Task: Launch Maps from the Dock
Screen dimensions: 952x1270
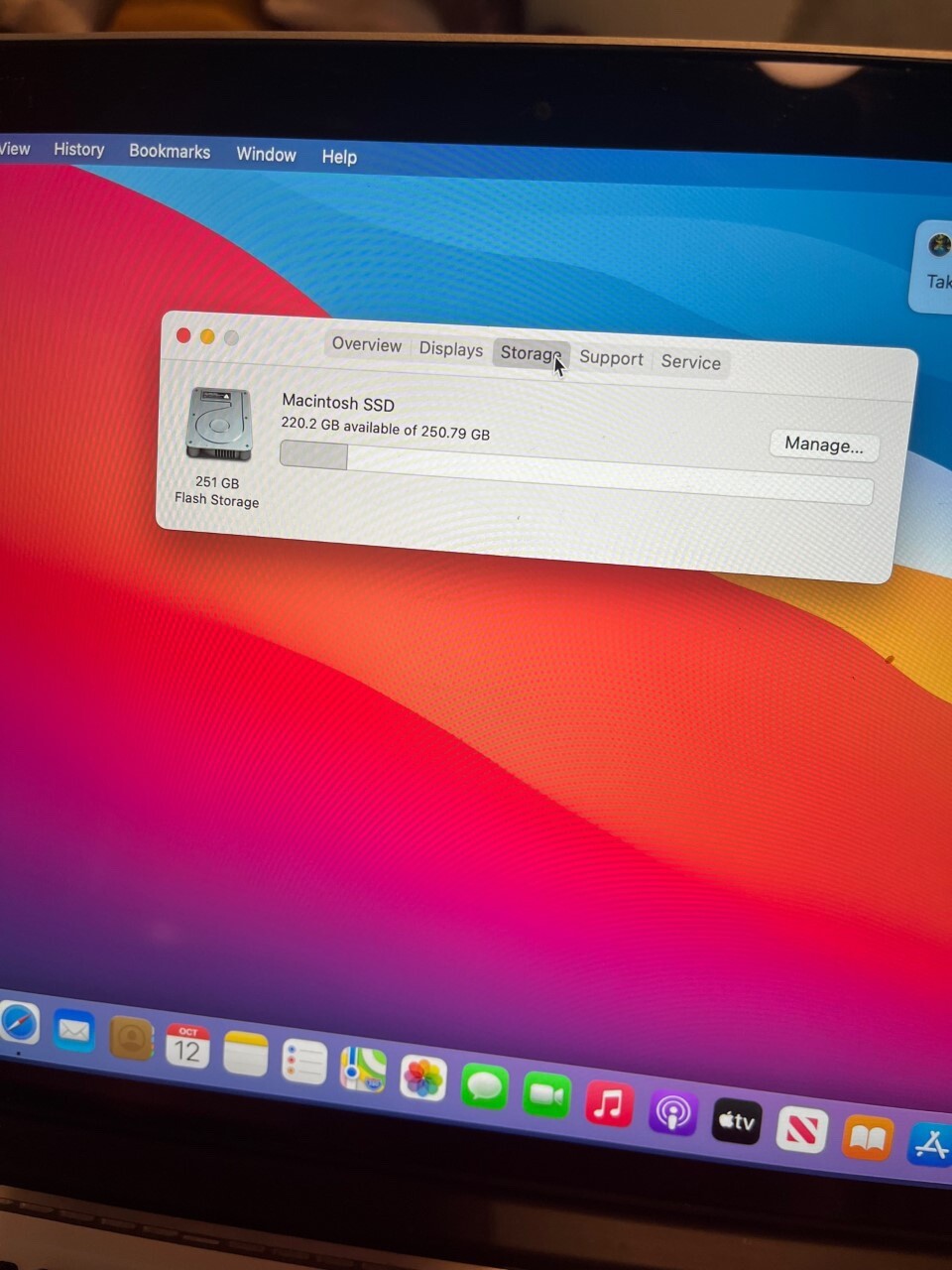Action: (363, 1070)
